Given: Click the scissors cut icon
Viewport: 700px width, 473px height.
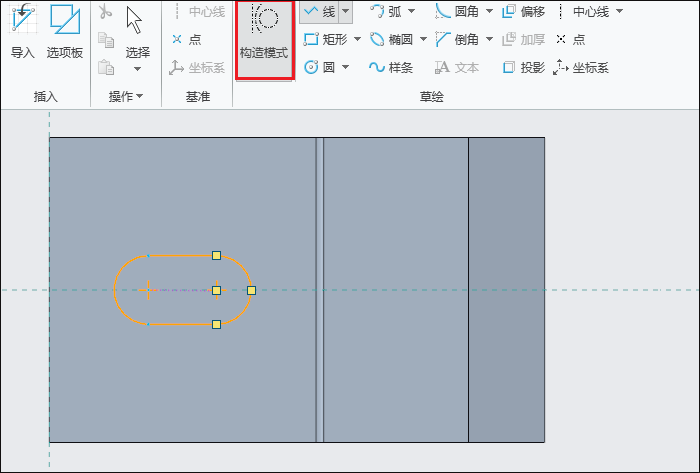Looking at the screenshot, I should 105,12.
